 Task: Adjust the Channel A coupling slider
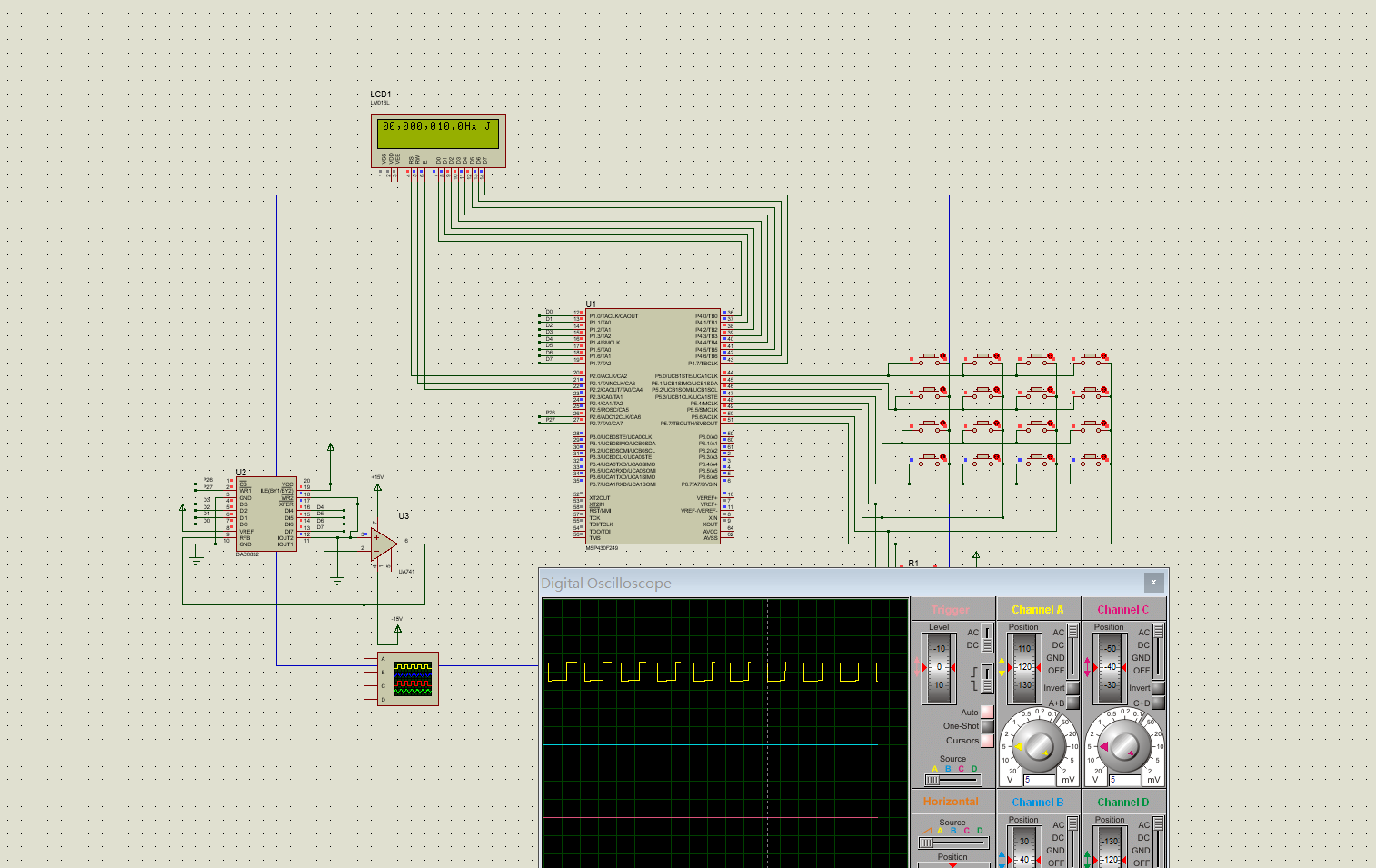coord(1072,651)
